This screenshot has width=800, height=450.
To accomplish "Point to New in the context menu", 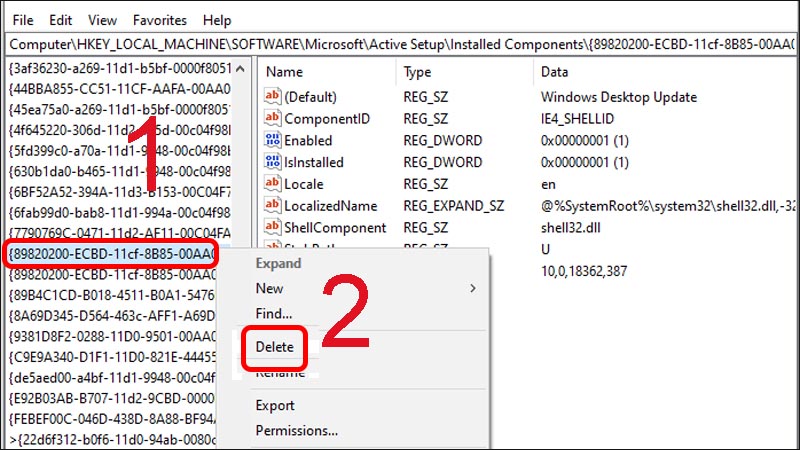I will click(269, 288).
